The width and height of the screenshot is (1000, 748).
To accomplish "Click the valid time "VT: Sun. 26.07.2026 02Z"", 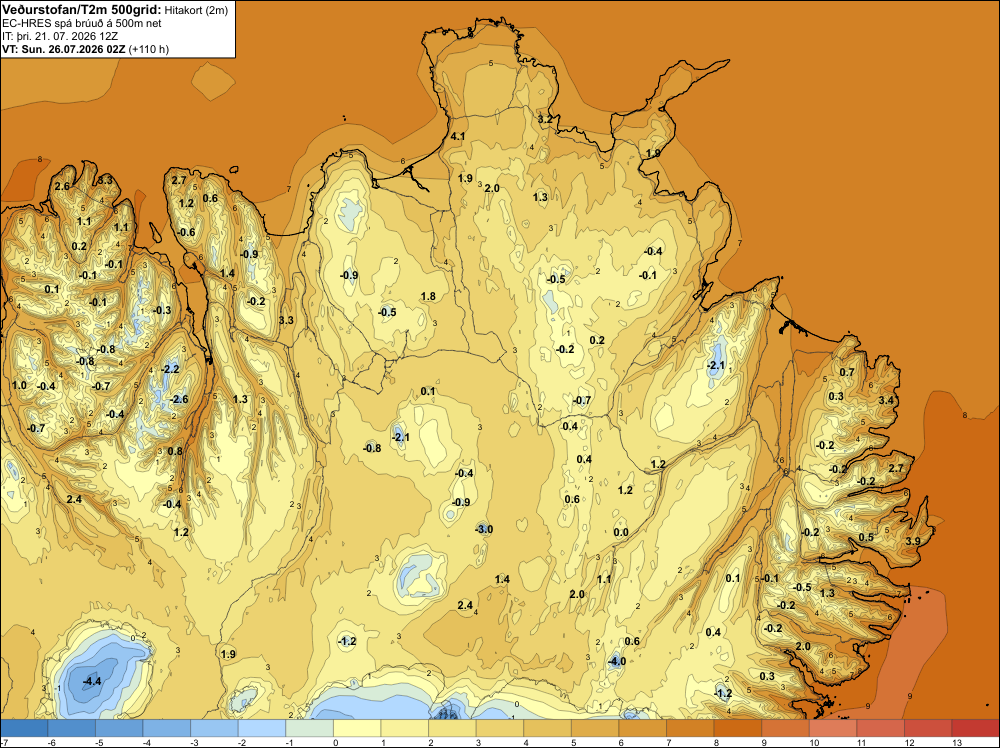I will [x=64, y=49].
